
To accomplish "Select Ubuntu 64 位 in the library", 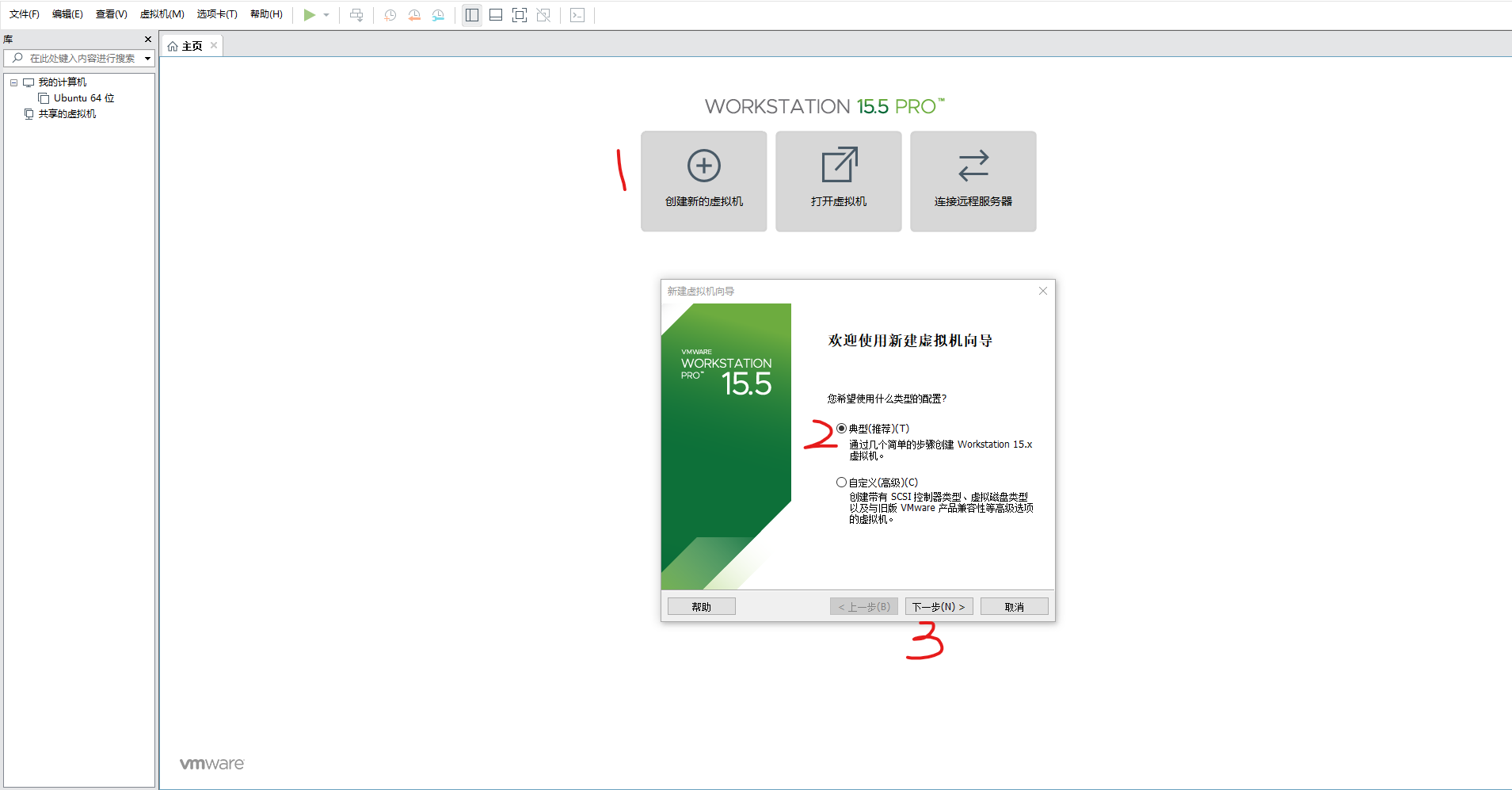I will [83, 97].
